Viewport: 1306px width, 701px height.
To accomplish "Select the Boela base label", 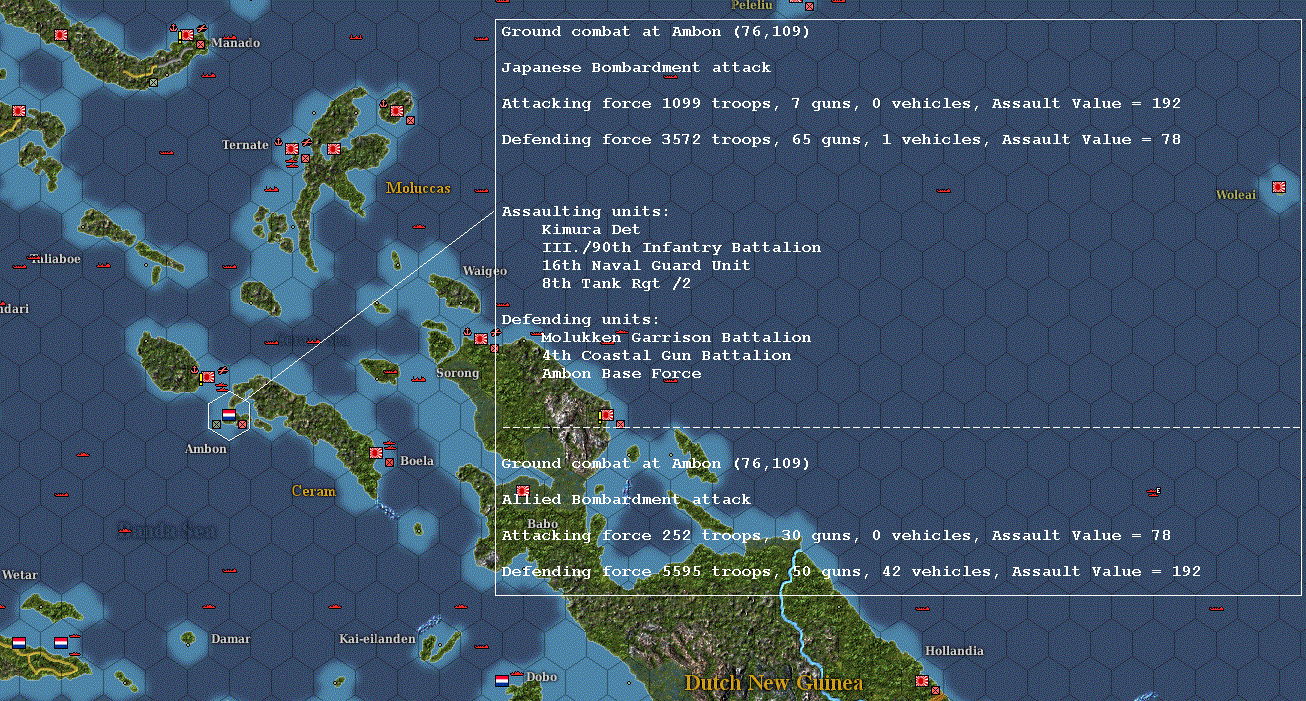I will [417, 461].
